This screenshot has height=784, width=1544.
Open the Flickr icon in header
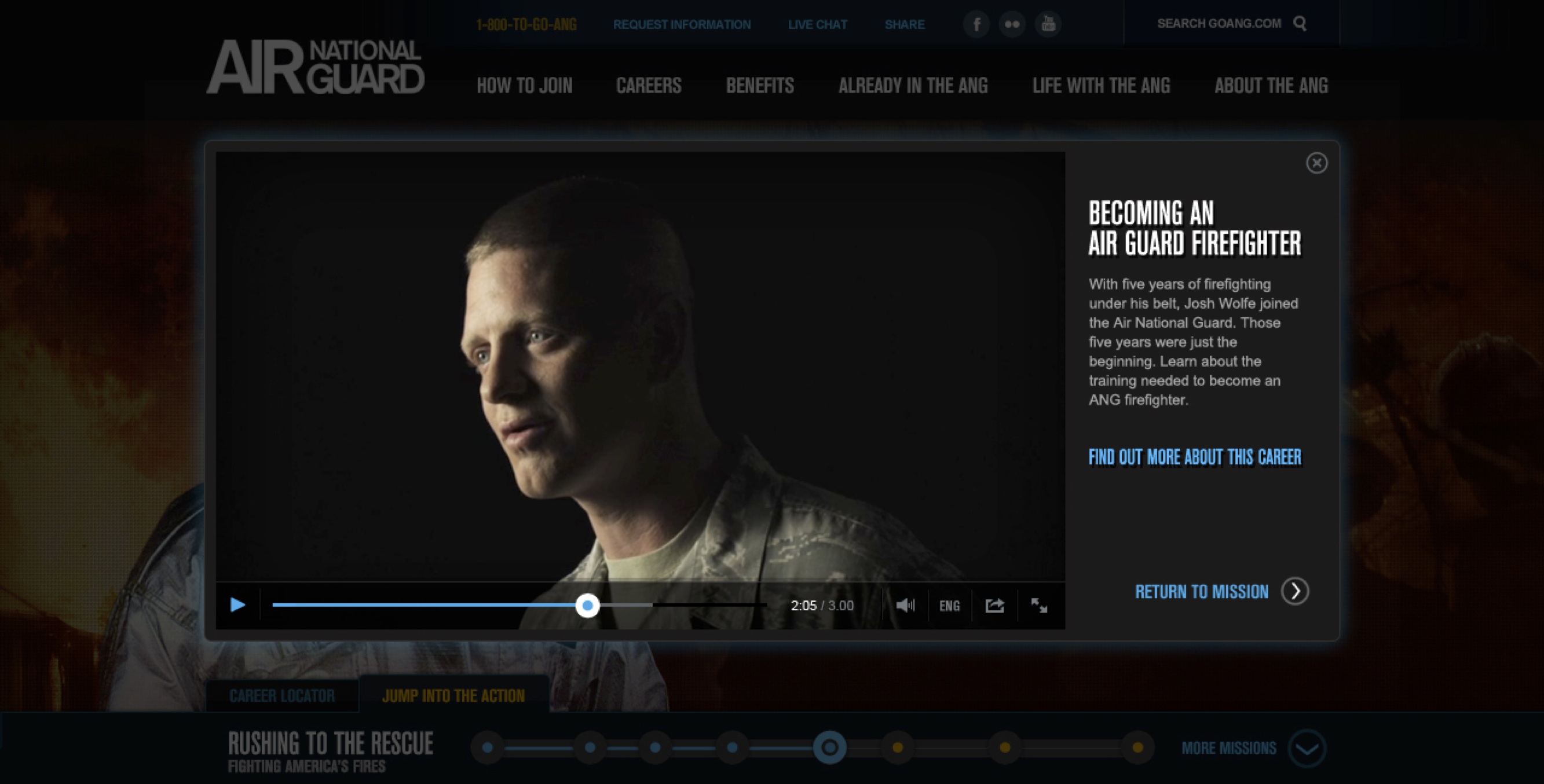pyautogui.click(x=1012, y=24)
